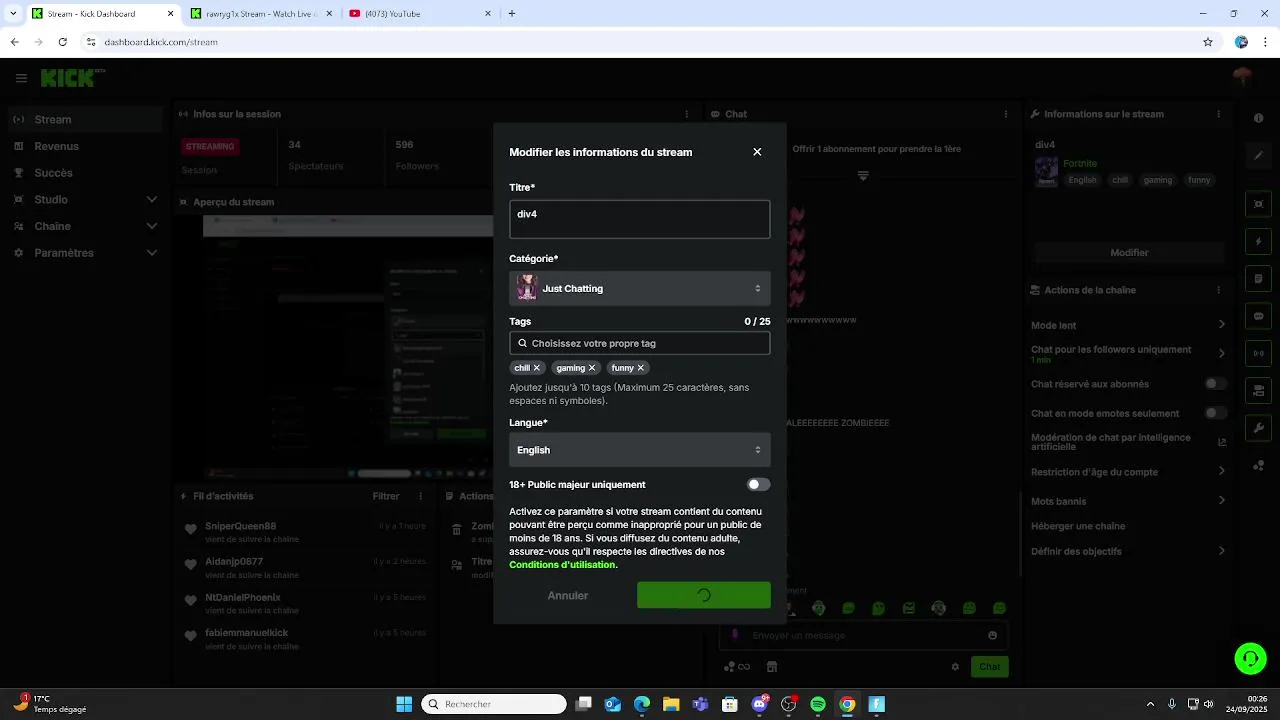Open Mots bannis setting
Image resolution: width=1280 pixels, height=720 pixels.
point(1129,501)
